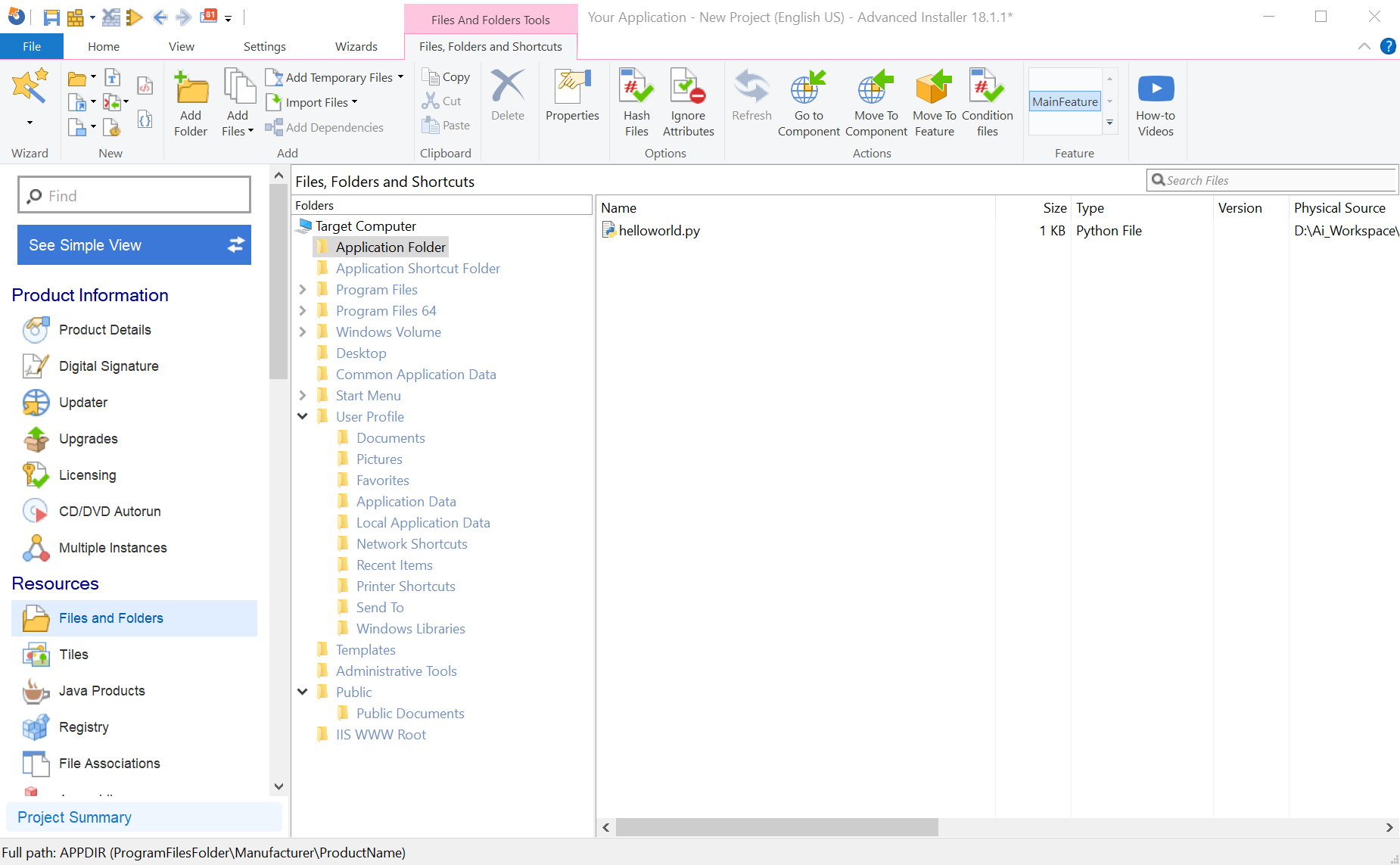Collapse the ribbon with the chevron

[x=1364, y=46]
